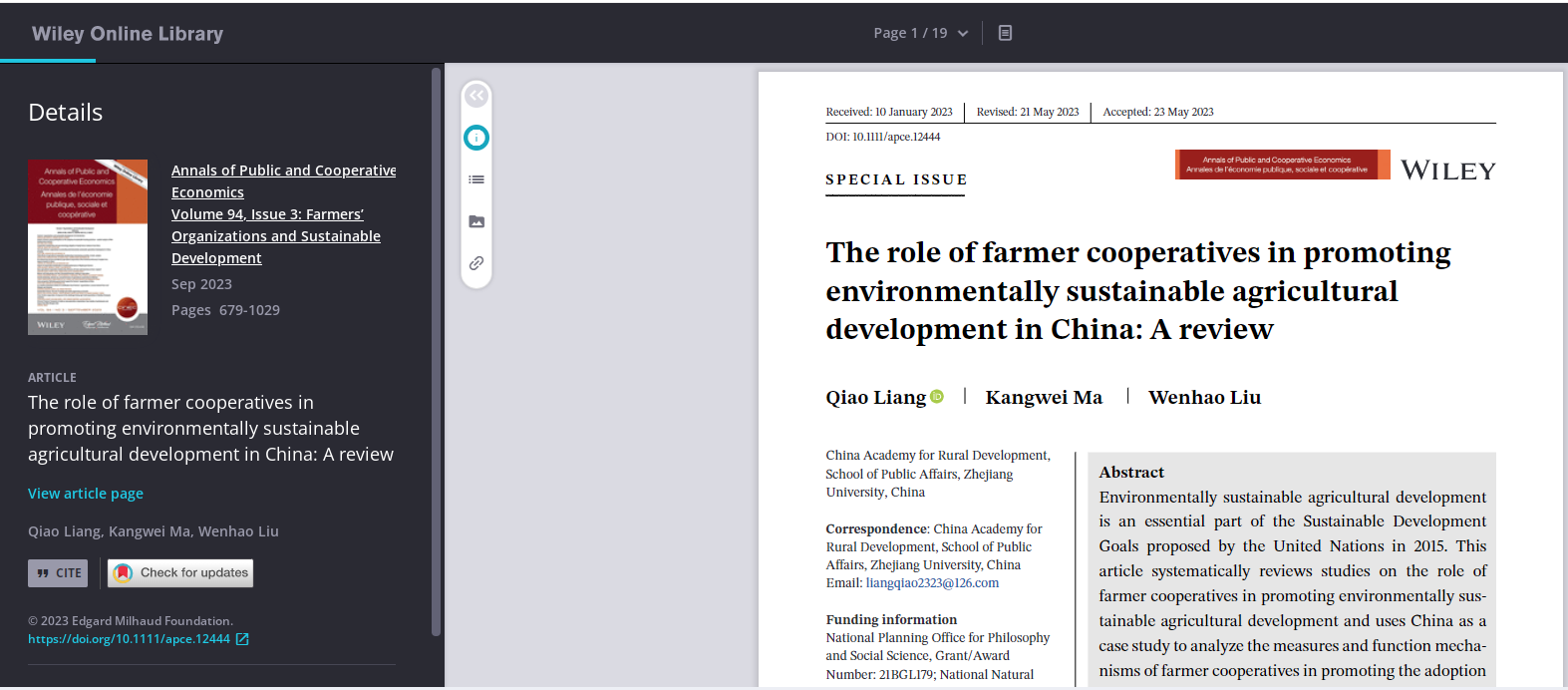Click author name Wenhao Liu
The image size is (1568, 690).
click(1204, 397)
